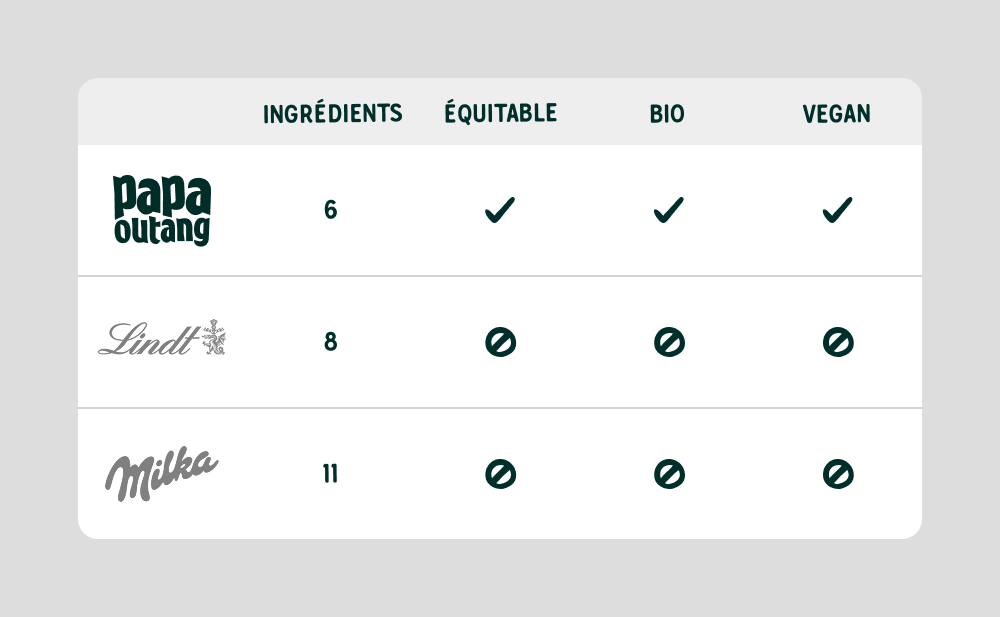
Task: Click Lindt's Équitable prohibited icon
Action: coord(500,342)
